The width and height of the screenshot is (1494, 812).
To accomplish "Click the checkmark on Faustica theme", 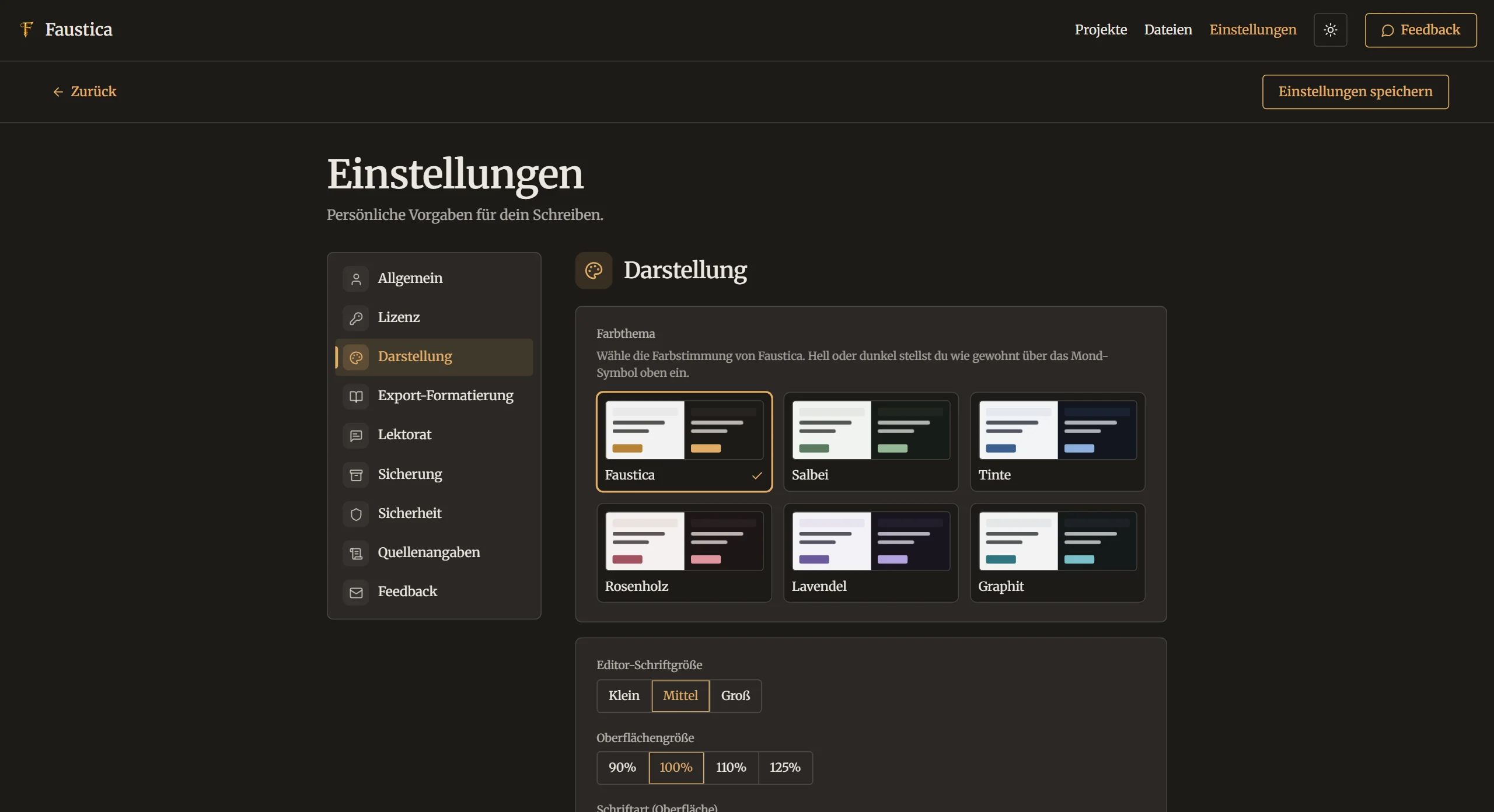I will pos(757,475).
